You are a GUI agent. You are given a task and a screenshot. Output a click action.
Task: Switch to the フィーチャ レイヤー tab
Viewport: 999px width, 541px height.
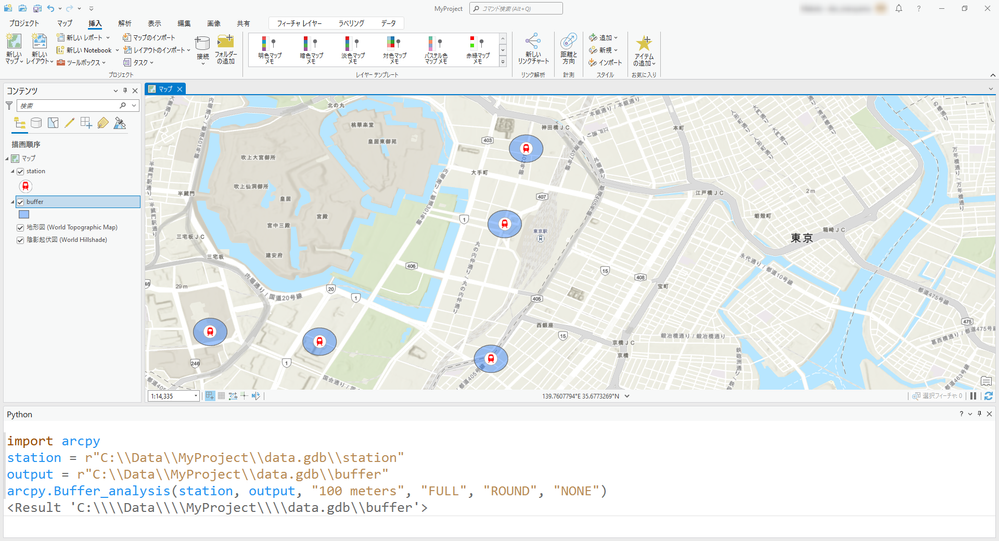[299, 22]
